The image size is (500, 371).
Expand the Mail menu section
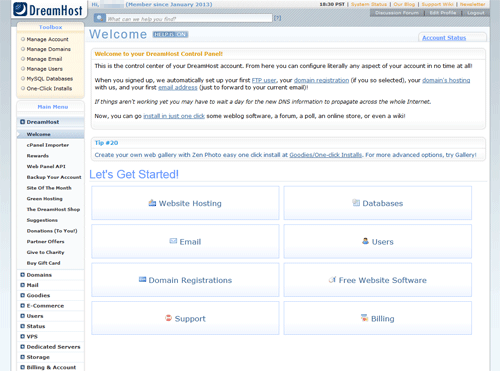(22, 285)
